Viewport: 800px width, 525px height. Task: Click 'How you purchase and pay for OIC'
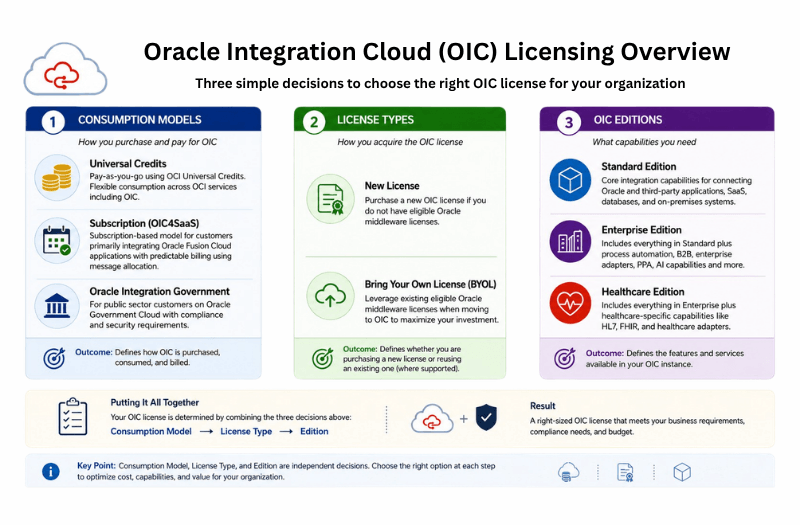[x=147, y=142]
